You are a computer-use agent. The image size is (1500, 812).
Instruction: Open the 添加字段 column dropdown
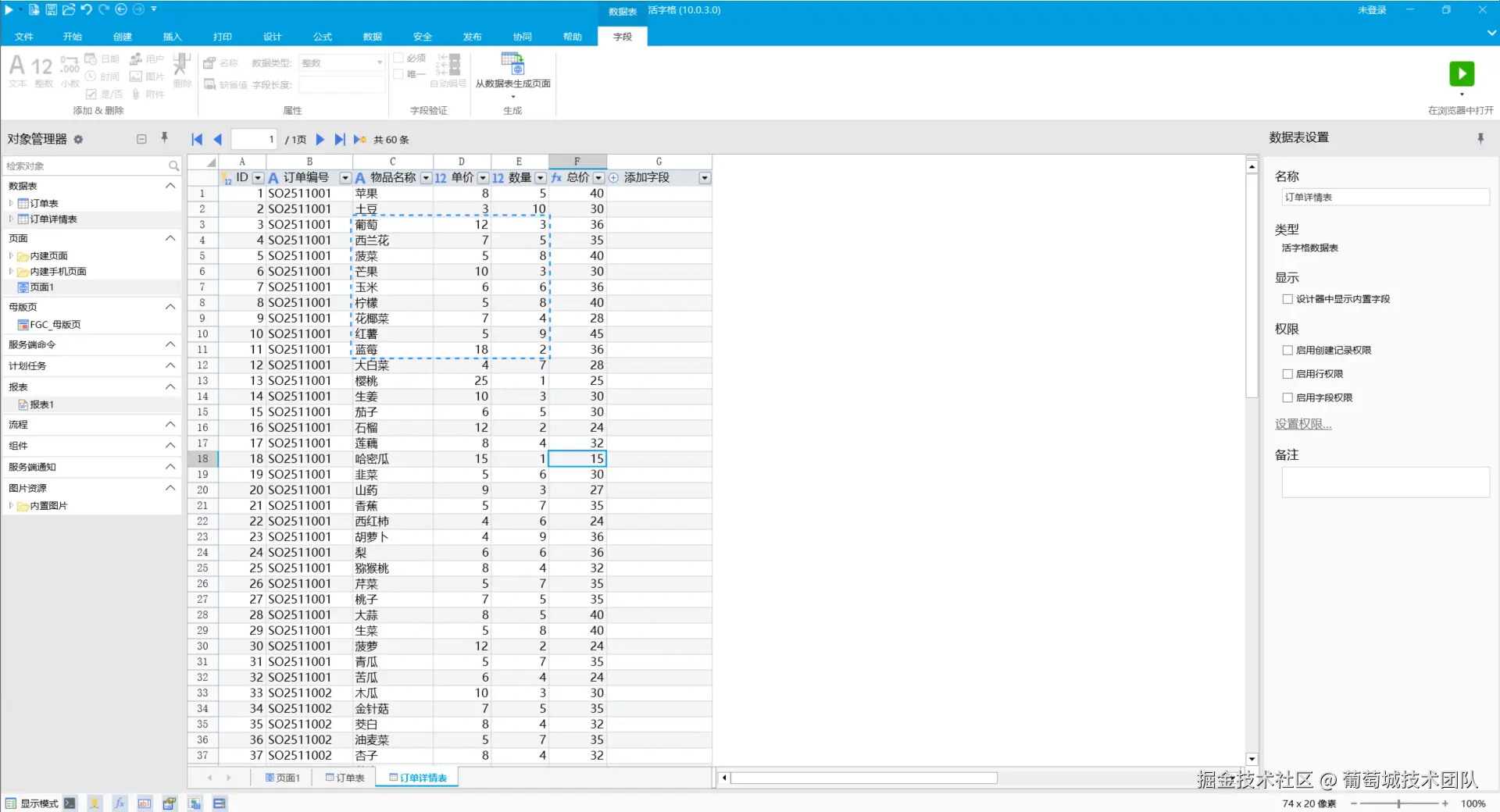coord(705,178)
